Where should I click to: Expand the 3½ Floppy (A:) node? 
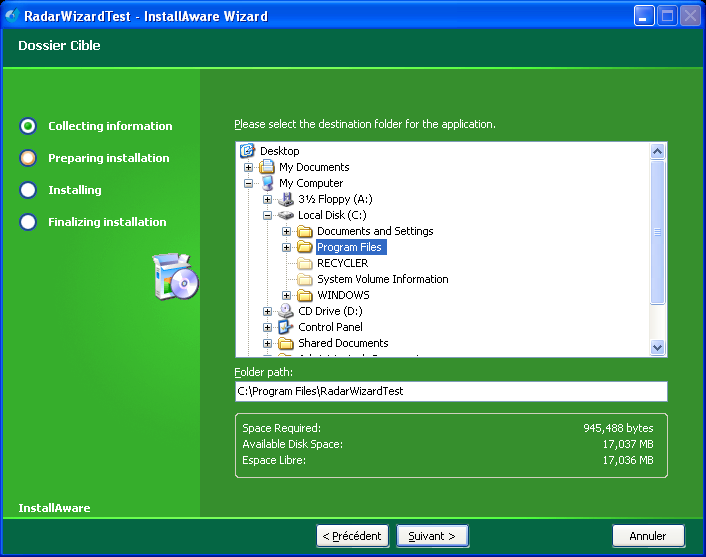[x=267, y=199]
